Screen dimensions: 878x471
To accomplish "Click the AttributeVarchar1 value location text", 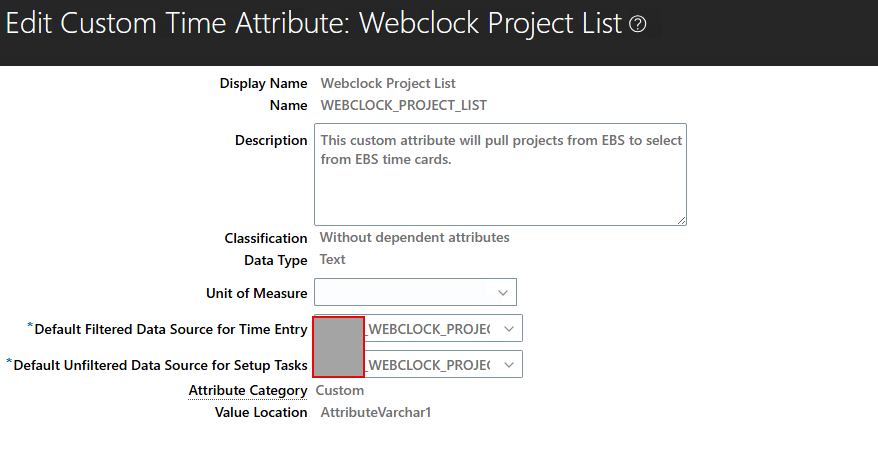I will pyautogui.click(x=376, y=413).
